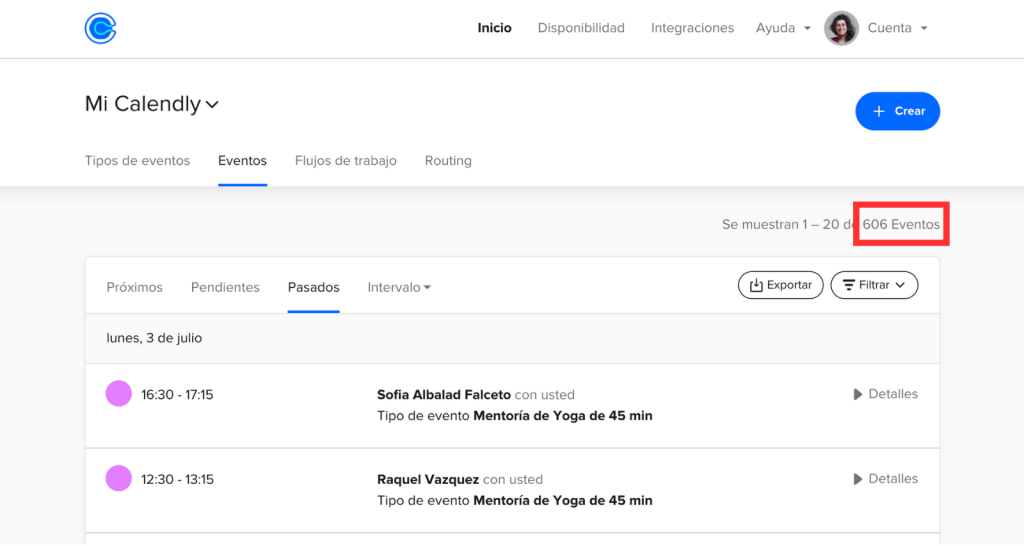Go to Flujos de trabajo tab
Image resolution: width=1024 pixels, height=546 pixels.
tap(345, 160)
